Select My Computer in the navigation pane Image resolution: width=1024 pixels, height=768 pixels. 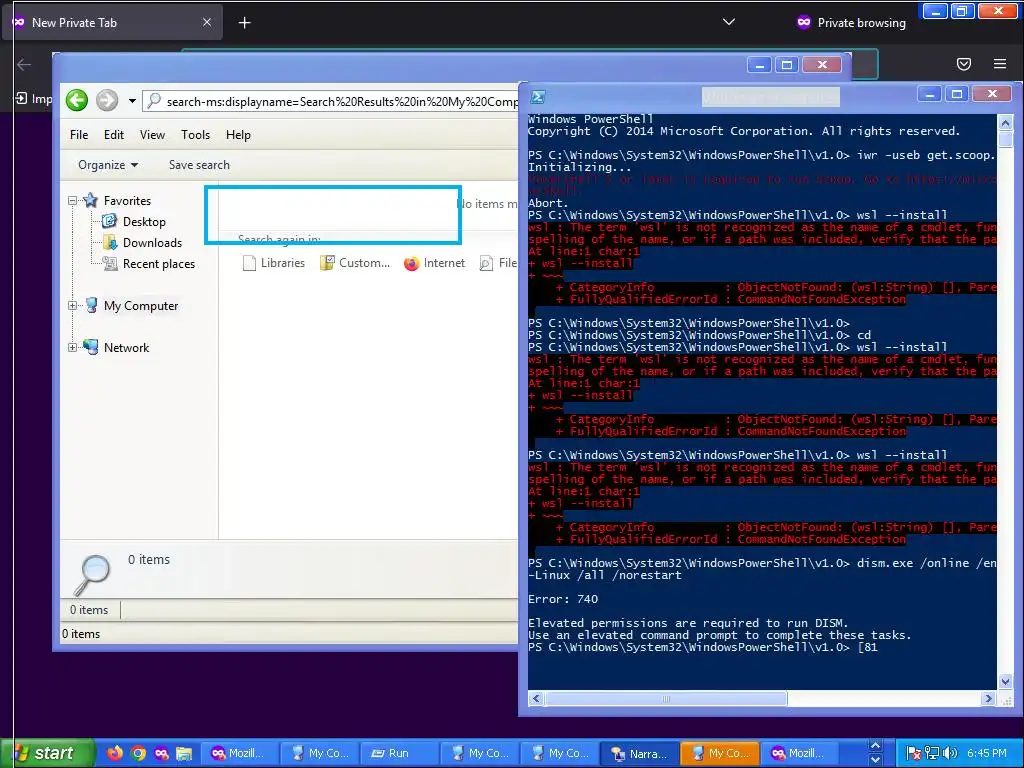pyautogui.click(x=141, y=306)
